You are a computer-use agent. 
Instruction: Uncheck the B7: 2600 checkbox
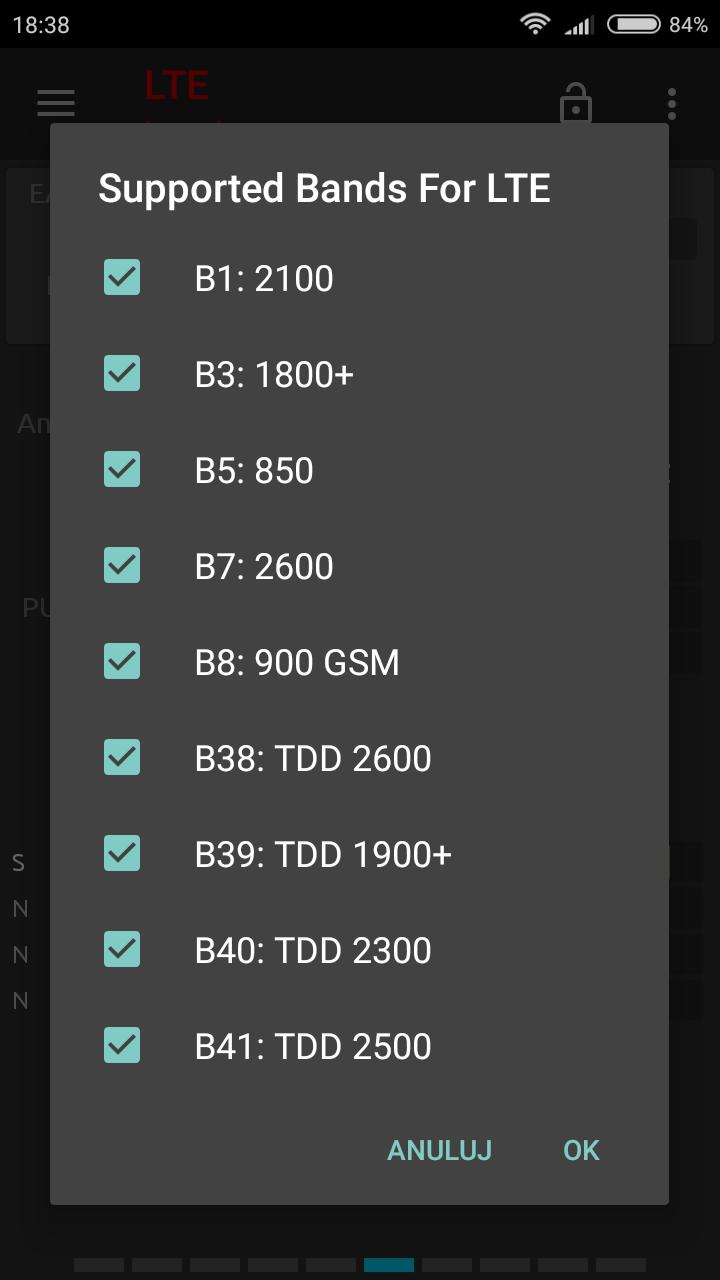(122, 566)
